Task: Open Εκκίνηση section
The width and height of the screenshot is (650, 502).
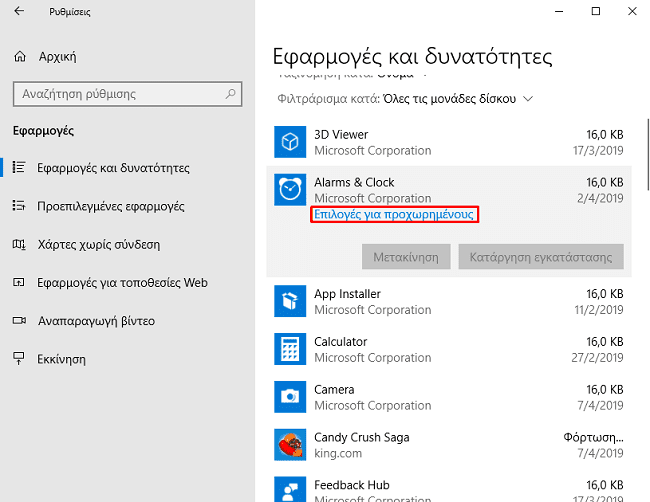Action: coord(61,359)
